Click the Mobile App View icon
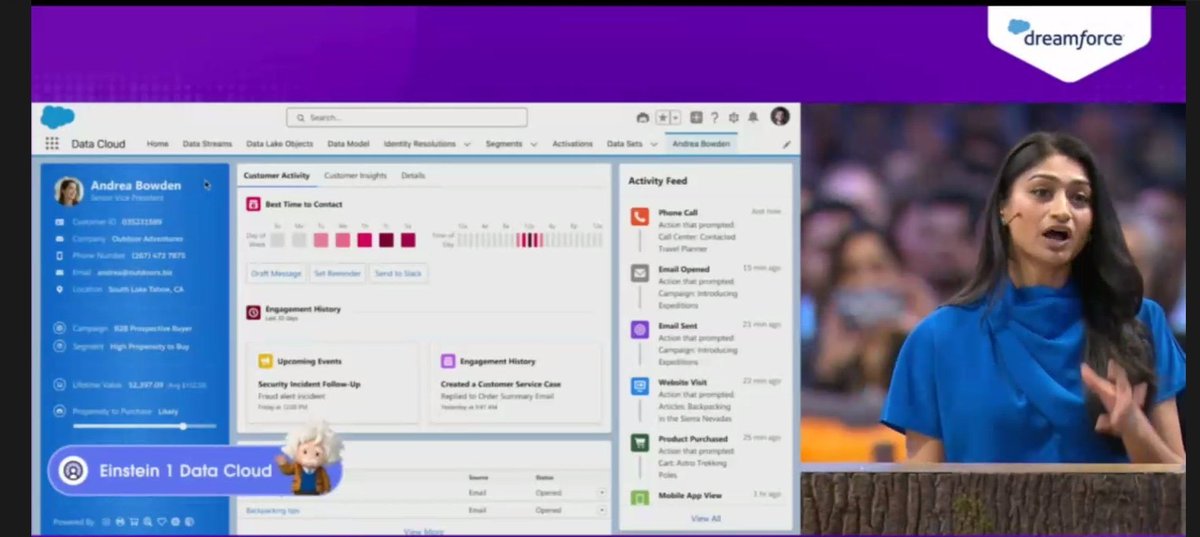 [640, 497]
